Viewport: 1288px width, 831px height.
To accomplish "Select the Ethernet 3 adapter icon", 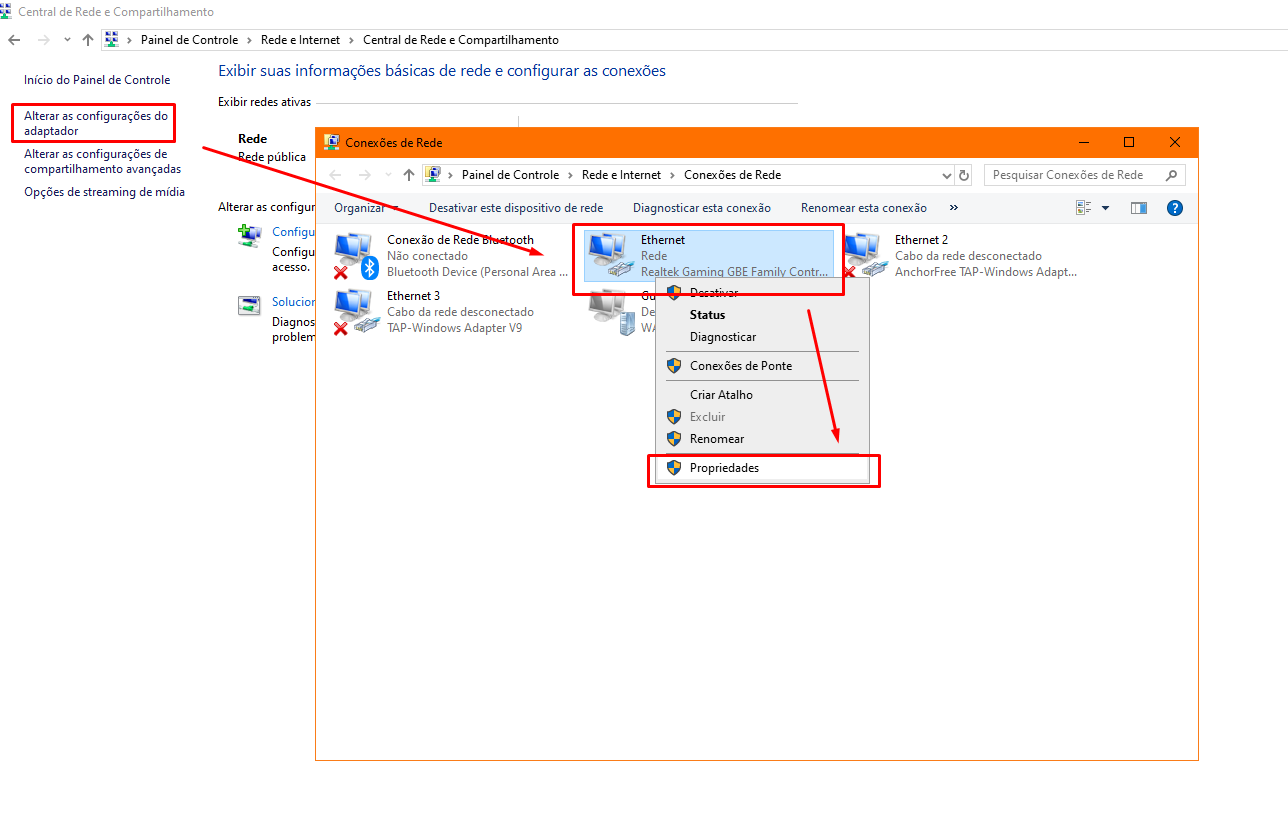I will click(x=354, y=311).
